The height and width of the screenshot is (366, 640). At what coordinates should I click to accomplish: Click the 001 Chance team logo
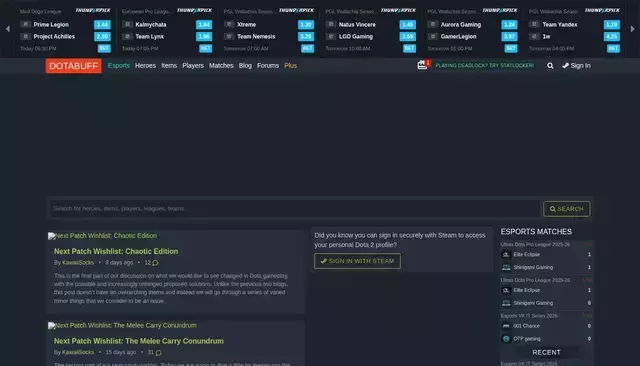506,326
